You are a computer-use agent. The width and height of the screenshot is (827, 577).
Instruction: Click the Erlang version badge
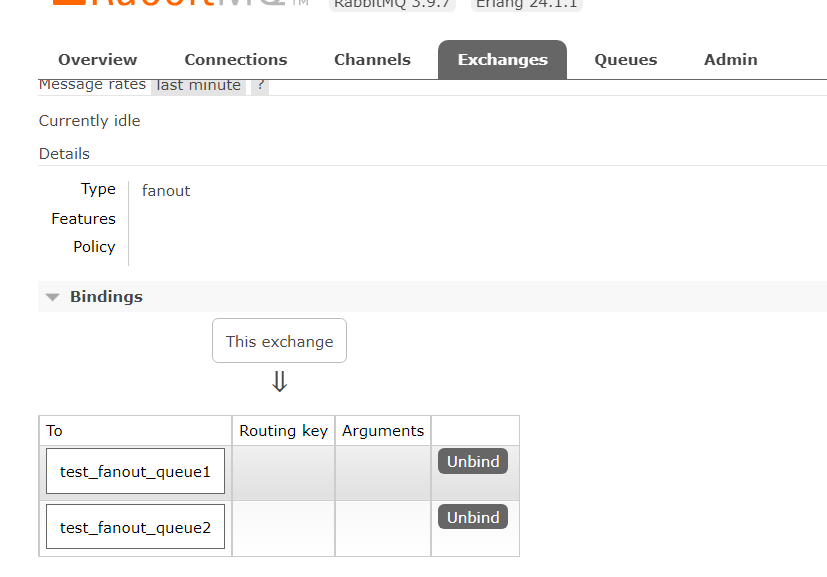tap(527, 4)
